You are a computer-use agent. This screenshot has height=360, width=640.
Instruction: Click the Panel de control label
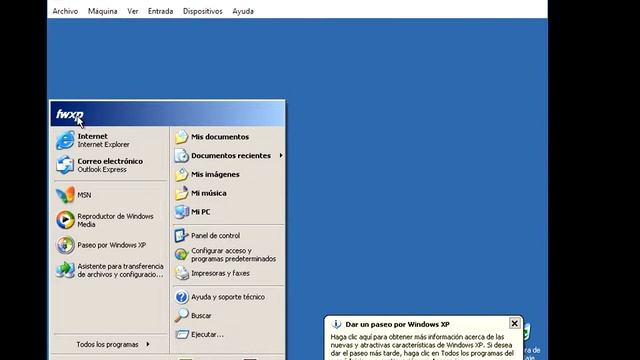[216, 236]
